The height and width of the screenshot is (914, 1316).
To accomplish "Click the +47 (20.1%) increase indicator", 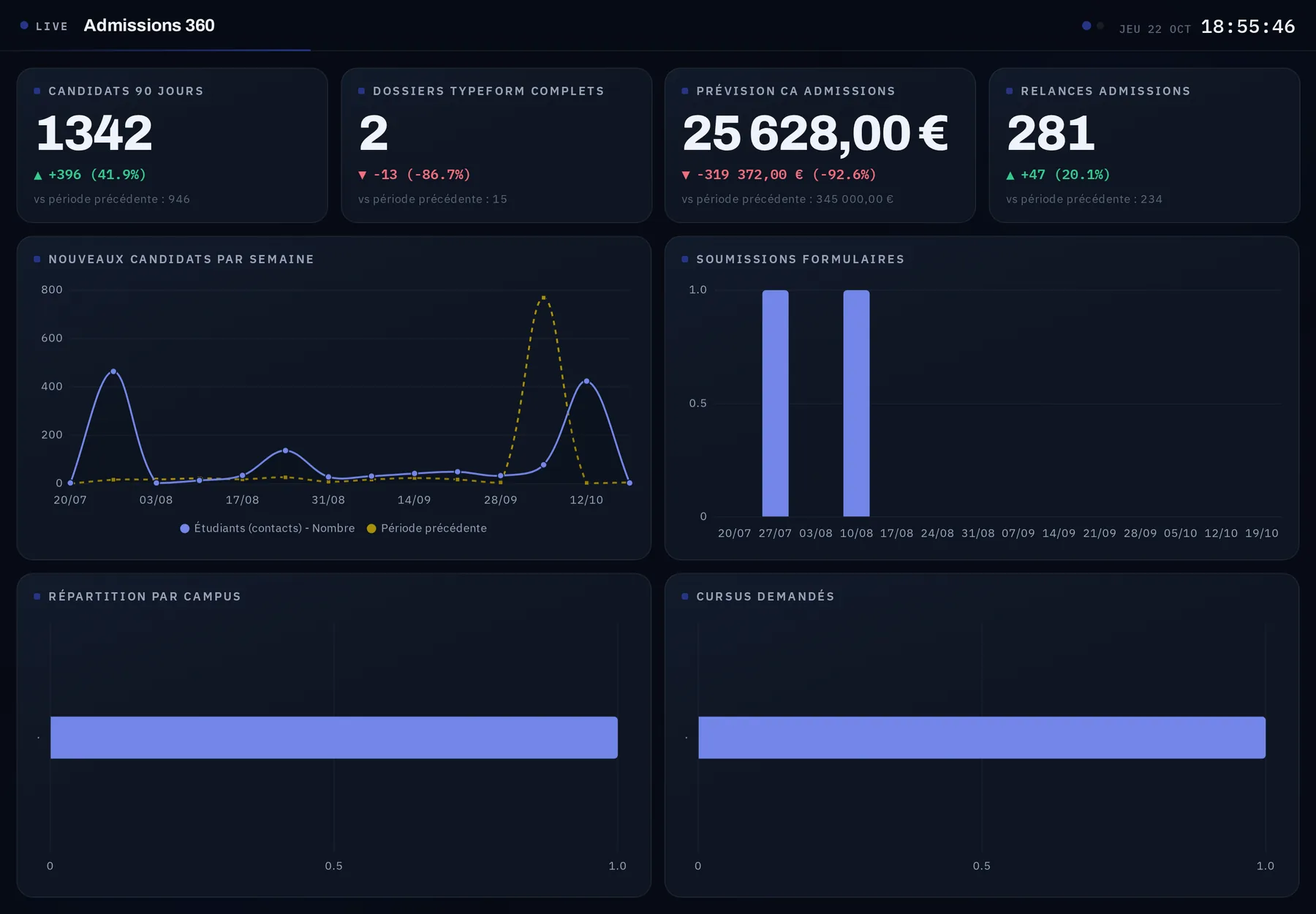I will (x=1058, y=175).
